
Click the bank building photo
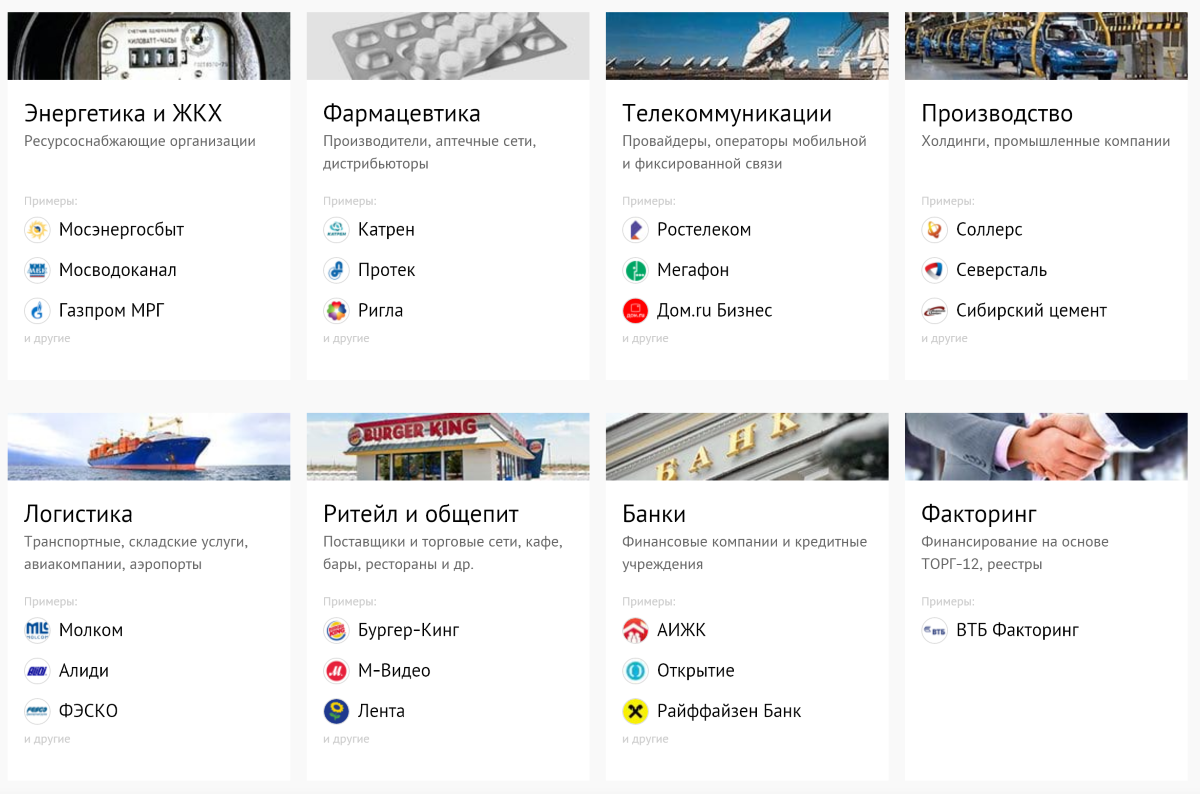pos(747,447)
